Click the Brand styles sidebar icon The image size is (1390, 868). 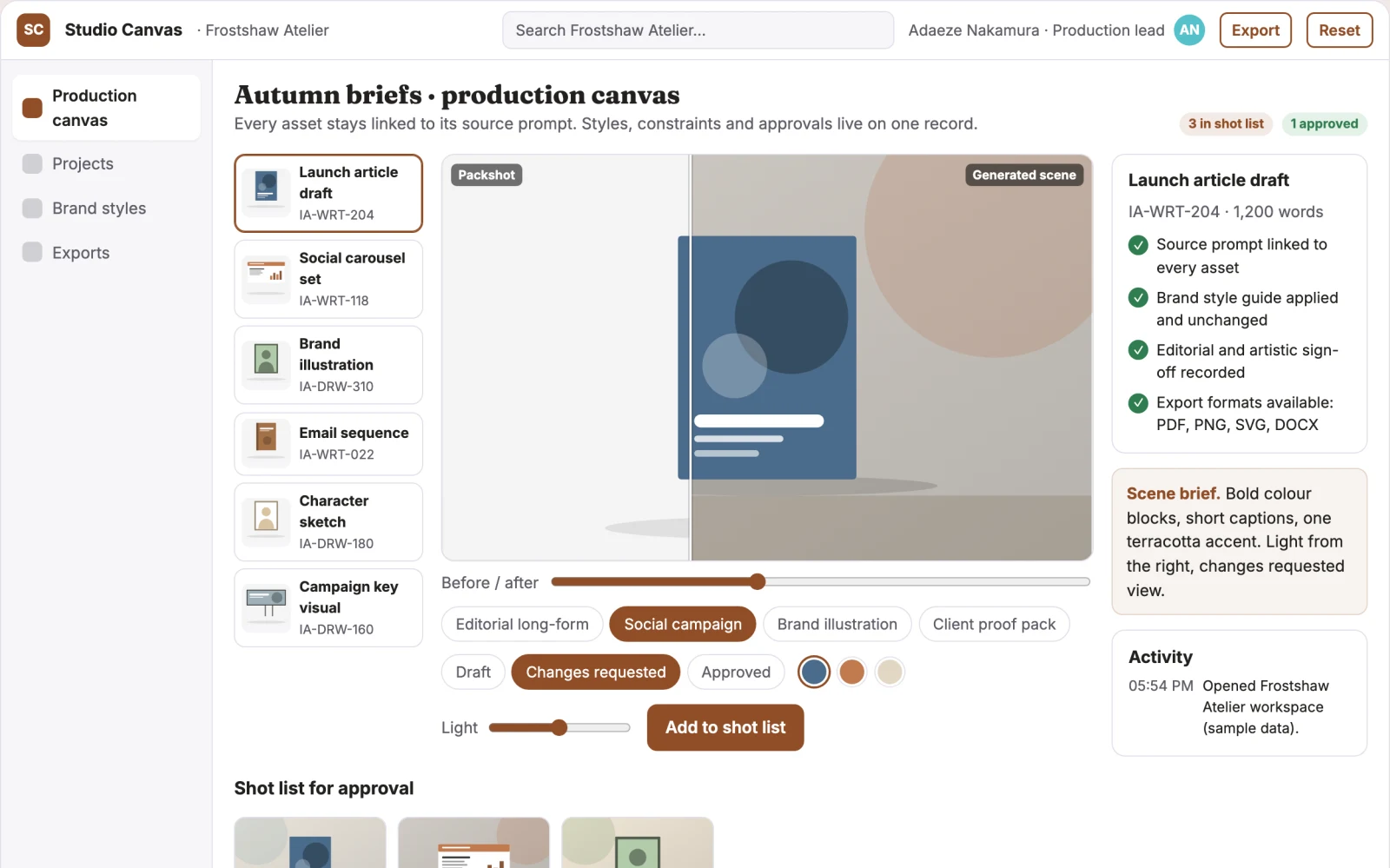click(32, 209)
